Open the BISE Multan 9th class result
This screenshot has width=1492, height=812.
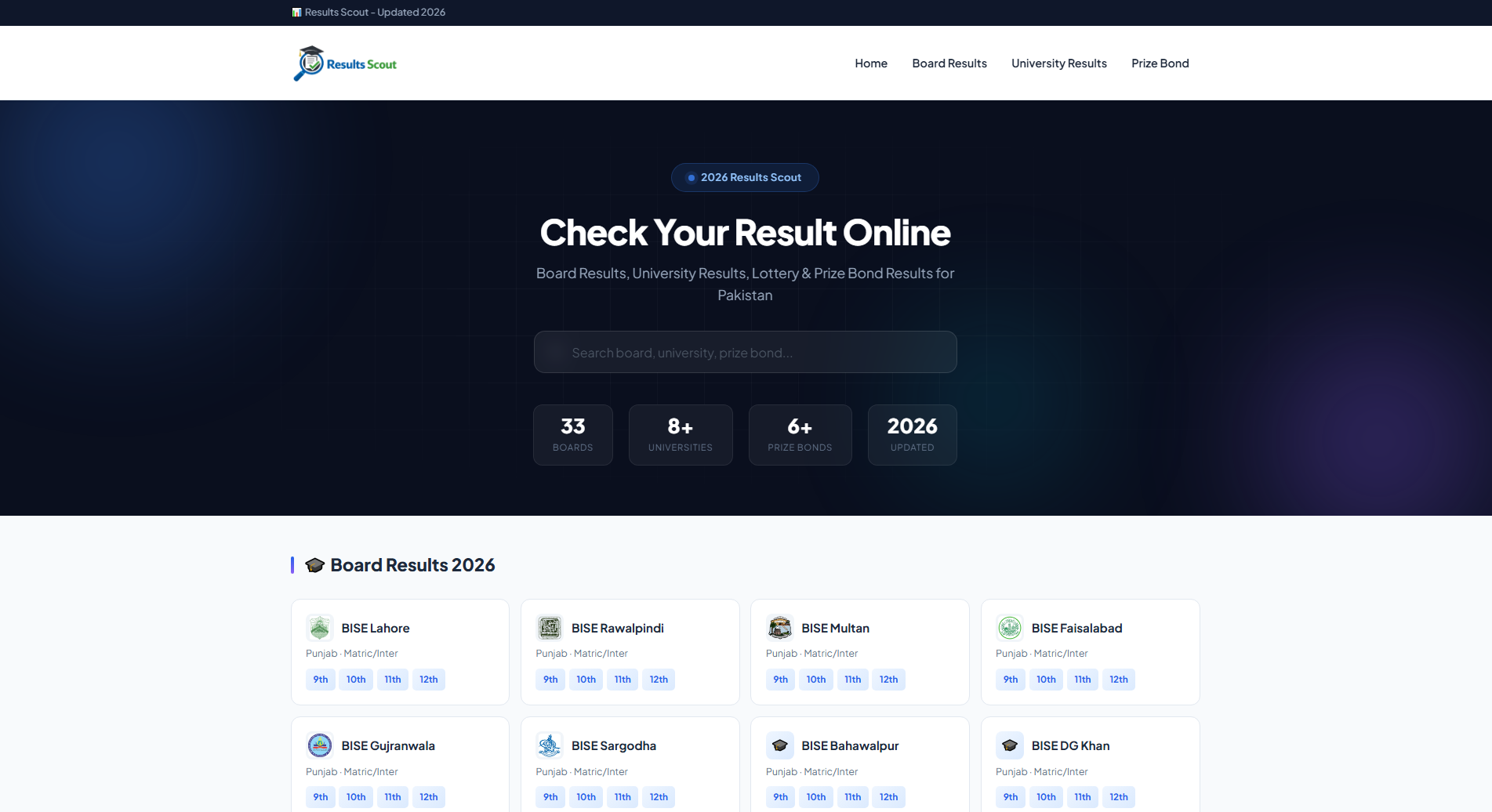click(781, 680)
